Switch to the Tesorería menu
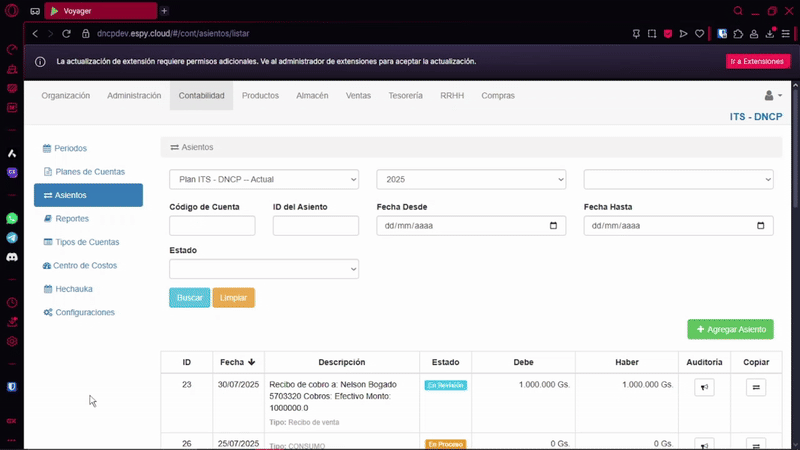The width and height of the screenshot is (800, 450). click(405, 96)
